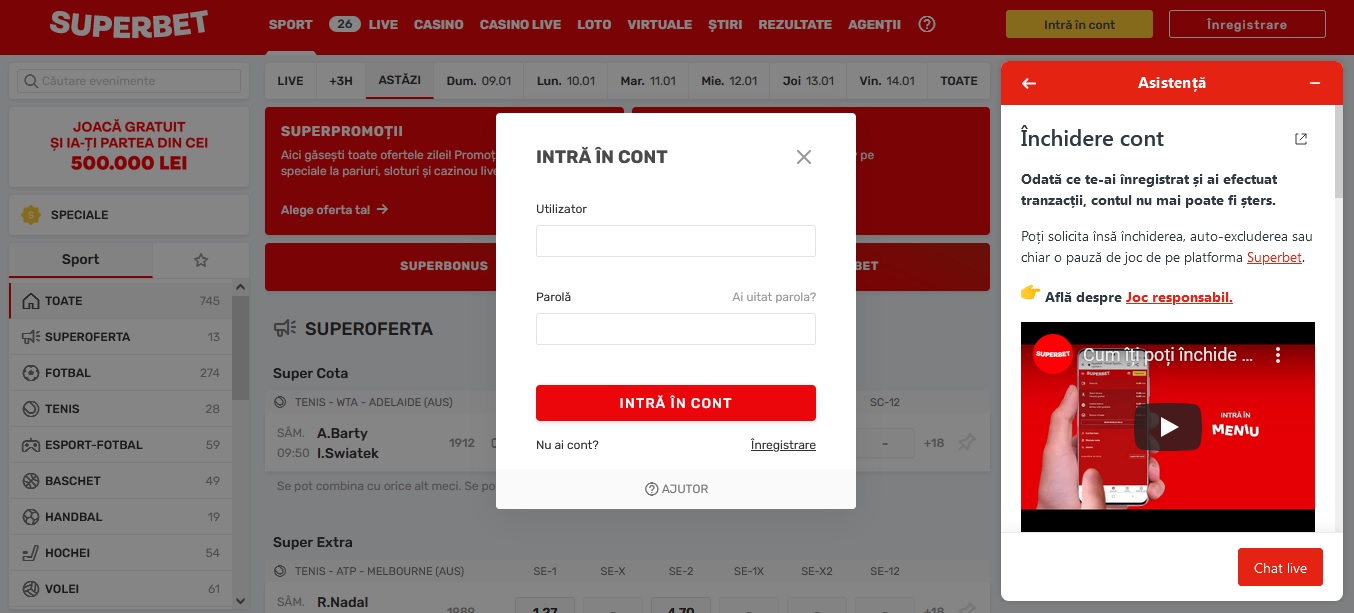Viewport: 1354px width, 613px height.
Task: Select the Mie. 12.01 date tab
Action: (x=729, y=81)
